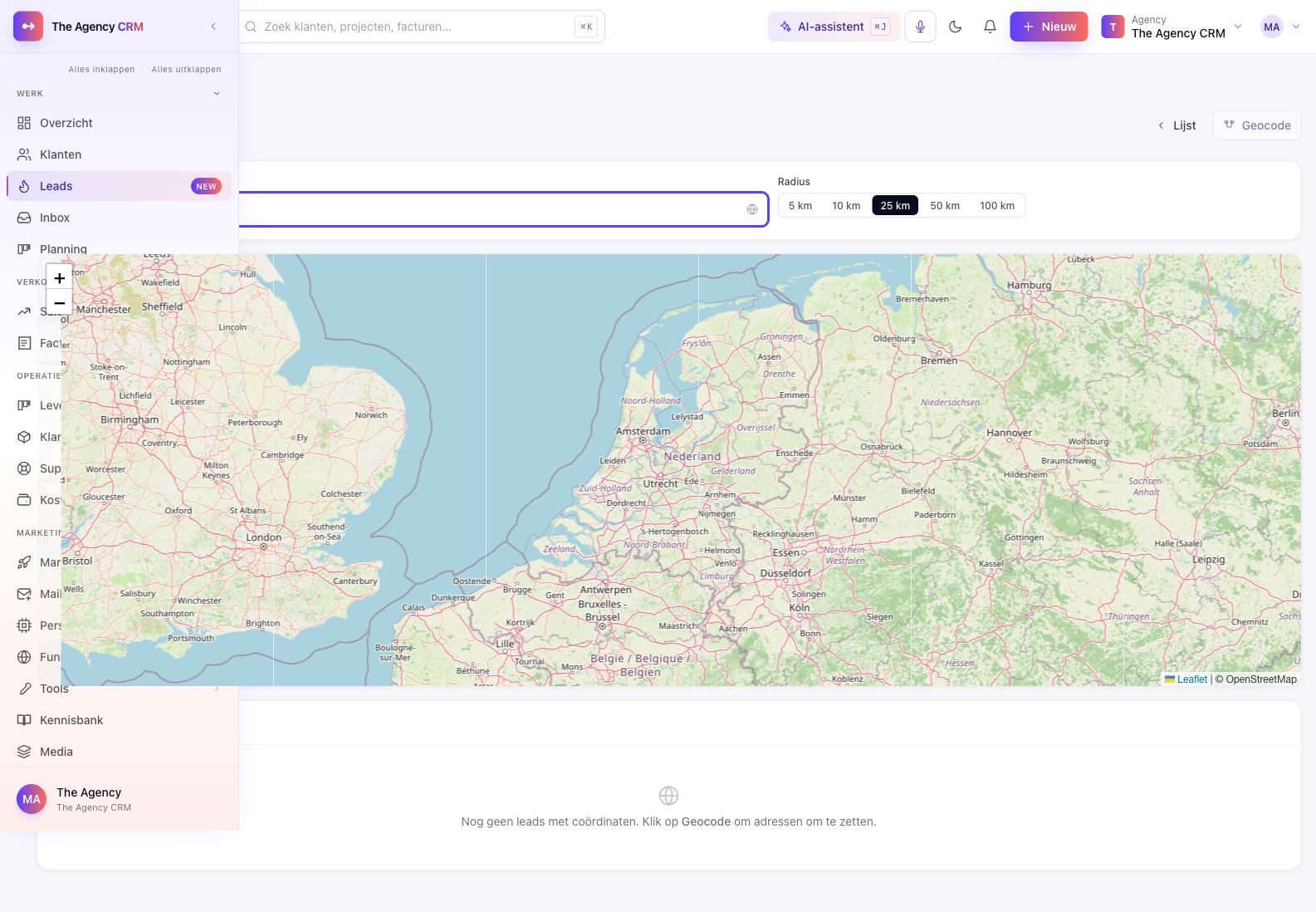Zoom in on the map
1316x912 pixels.
[x=59, y=278]
